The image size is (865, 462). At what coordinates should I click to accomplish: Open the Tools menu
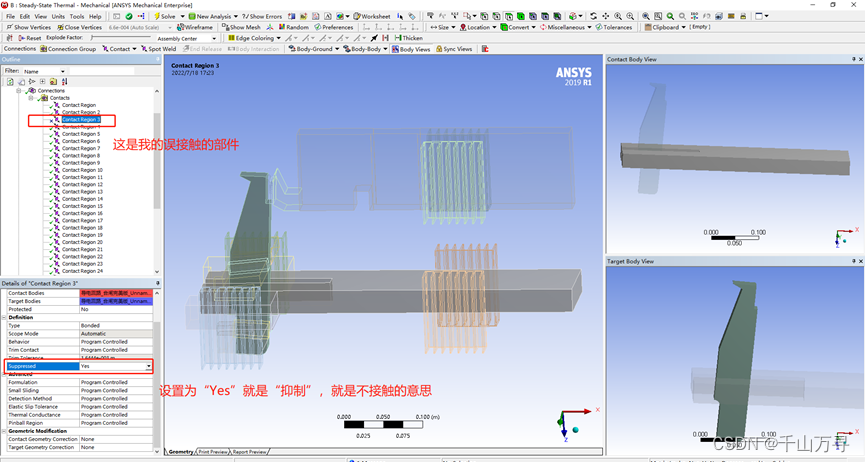77,16
